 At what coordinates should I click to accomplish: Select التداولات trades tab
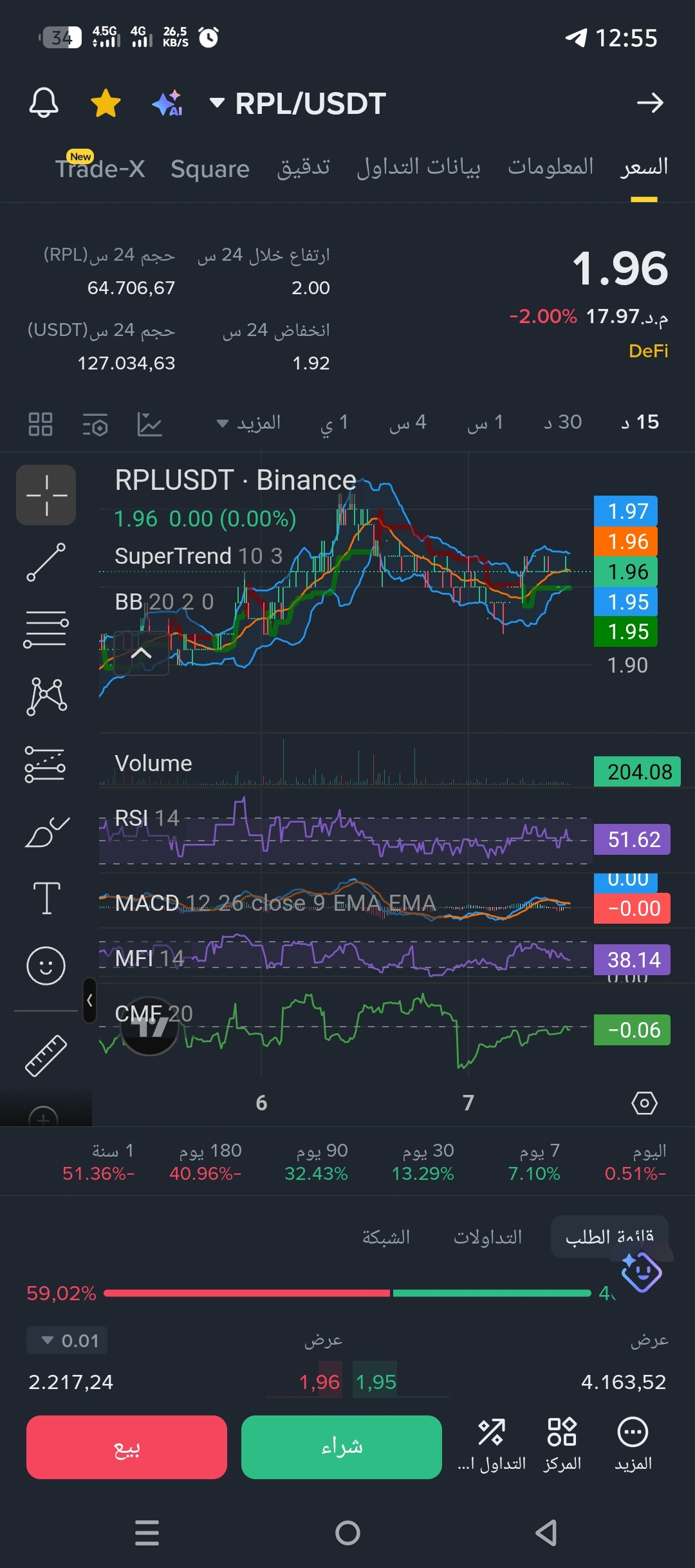pos(488,1237)
